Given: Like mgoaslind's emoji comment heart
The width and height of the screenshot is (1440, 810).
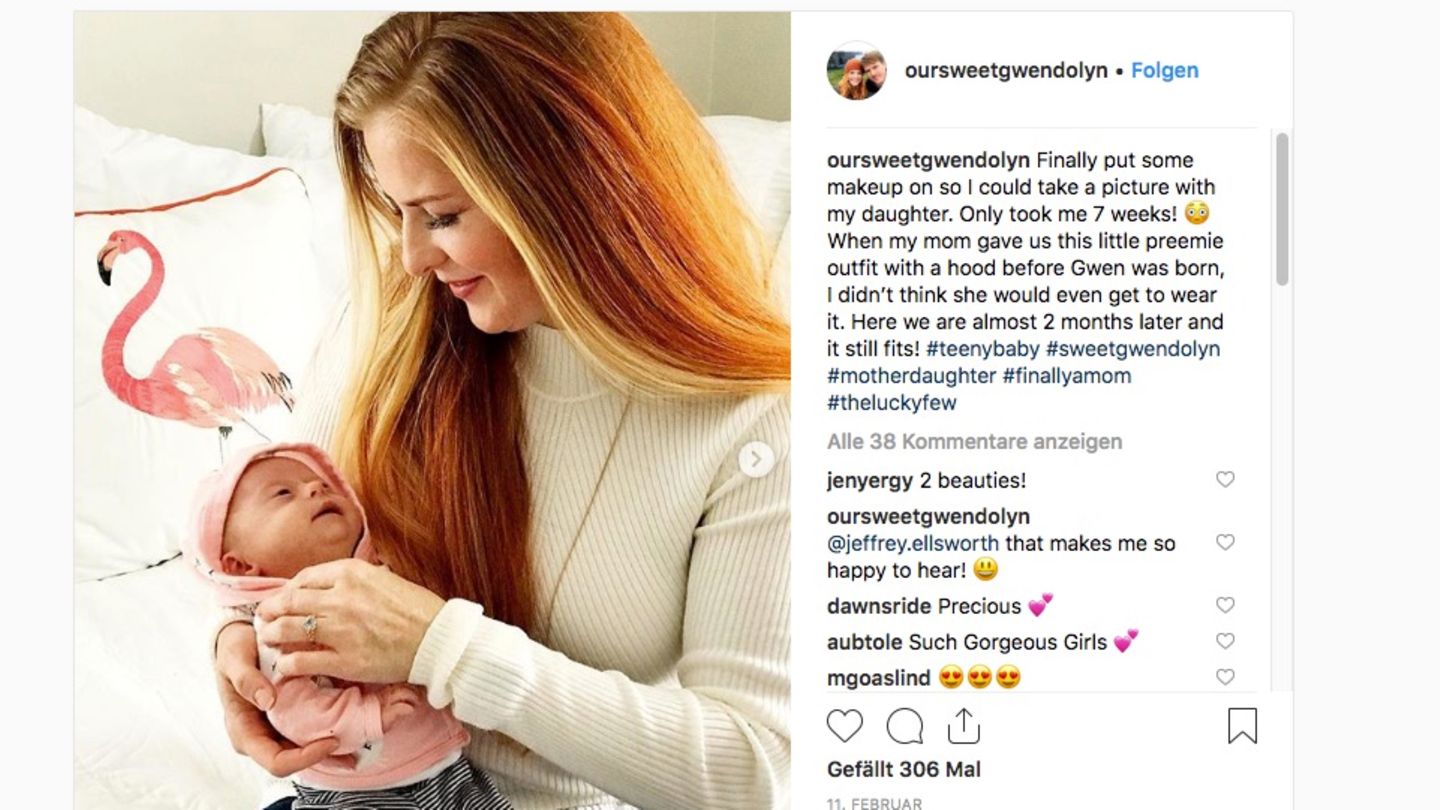Looking at the screenshot, I should click(1225, 677).
